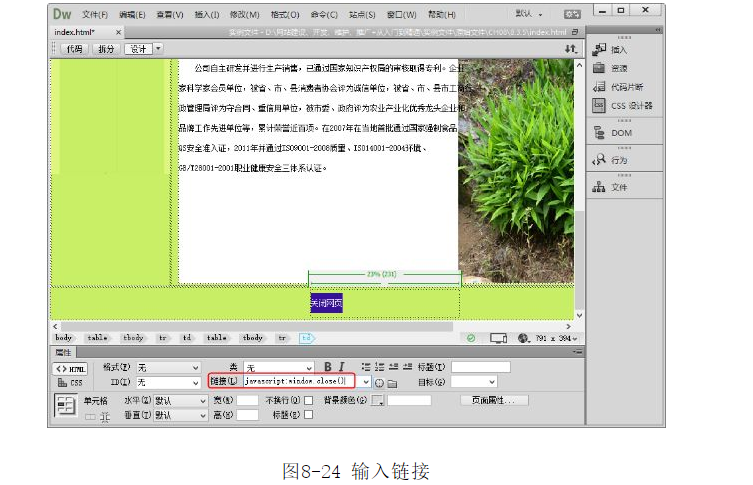Open the 资源 (Assets) panel

click(x=599, y=68)
